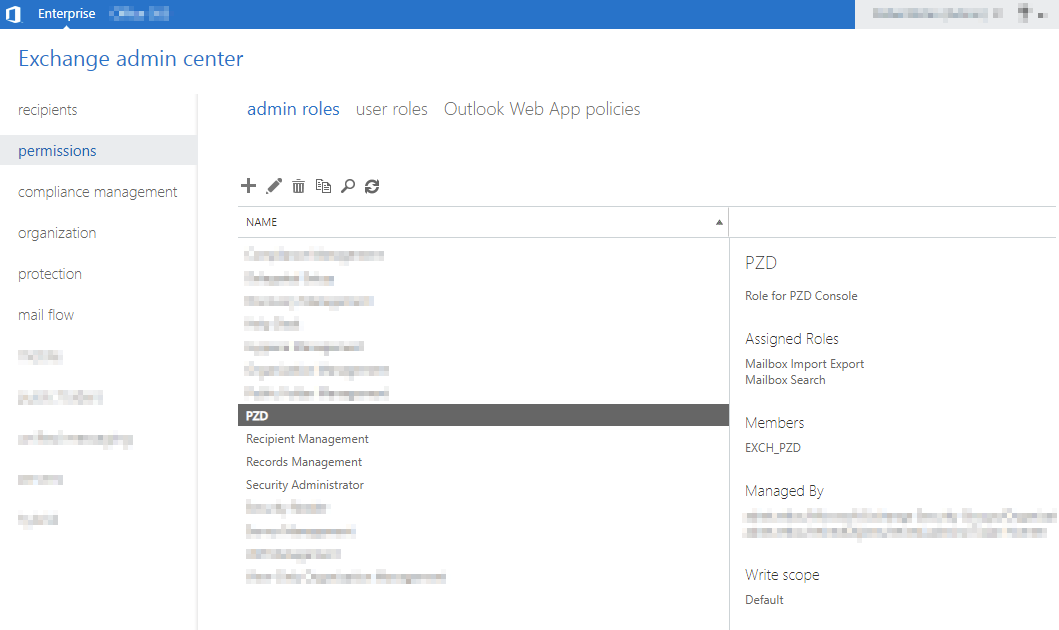Go to compliance management section
The width and height of the screenshot is (1059, 630).
98,192
